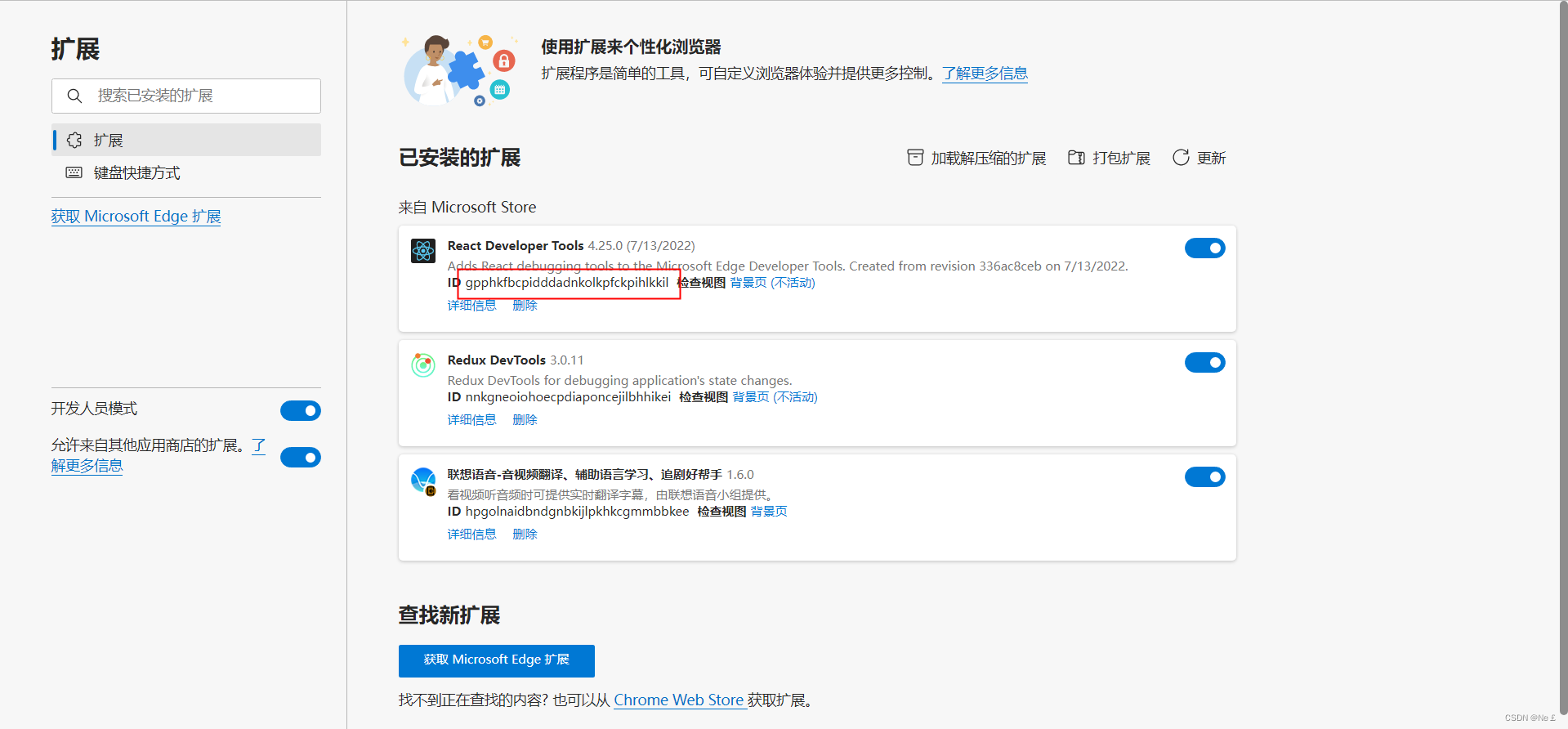Toggle allowing extensions from other stores
The image size is (1568, 729).
tap(301, 457)
